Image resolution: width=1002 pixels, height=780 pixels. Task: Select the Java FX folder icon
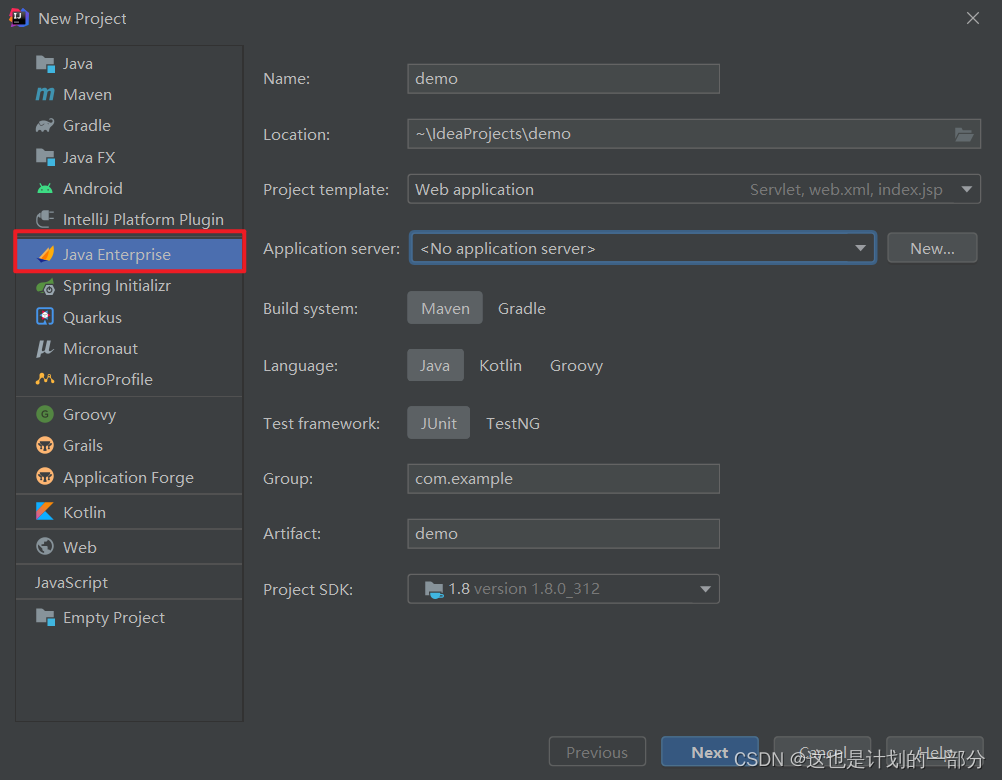coord(45,157)
